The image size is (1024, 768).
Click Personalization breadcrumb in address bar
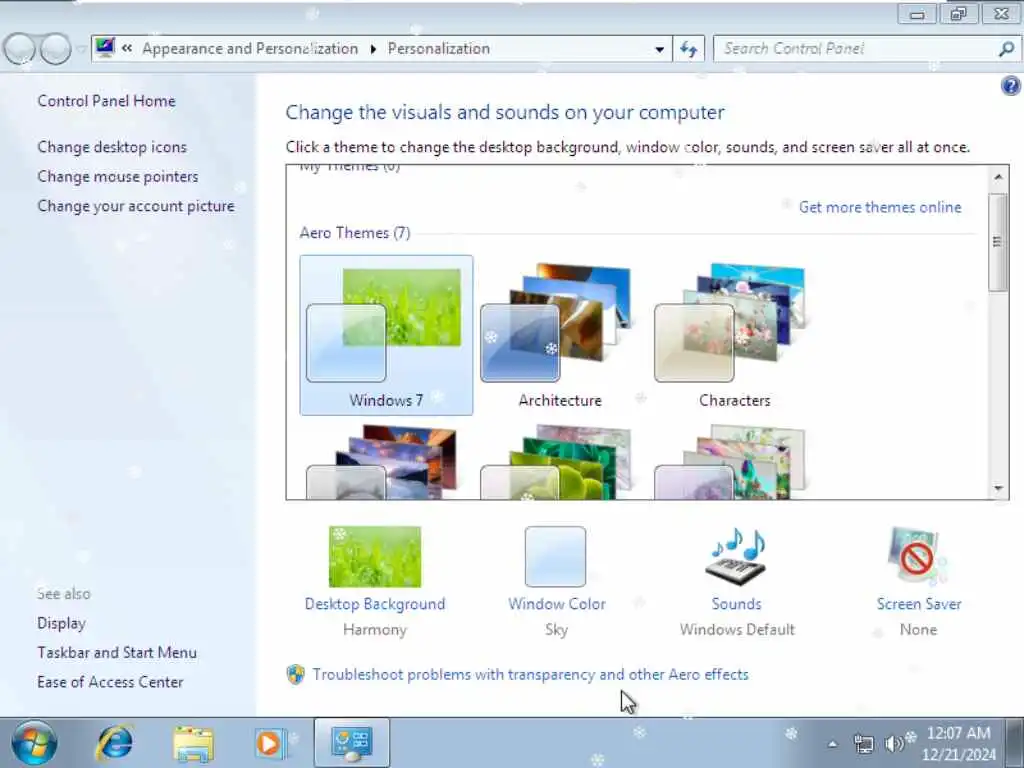[439, 49]
